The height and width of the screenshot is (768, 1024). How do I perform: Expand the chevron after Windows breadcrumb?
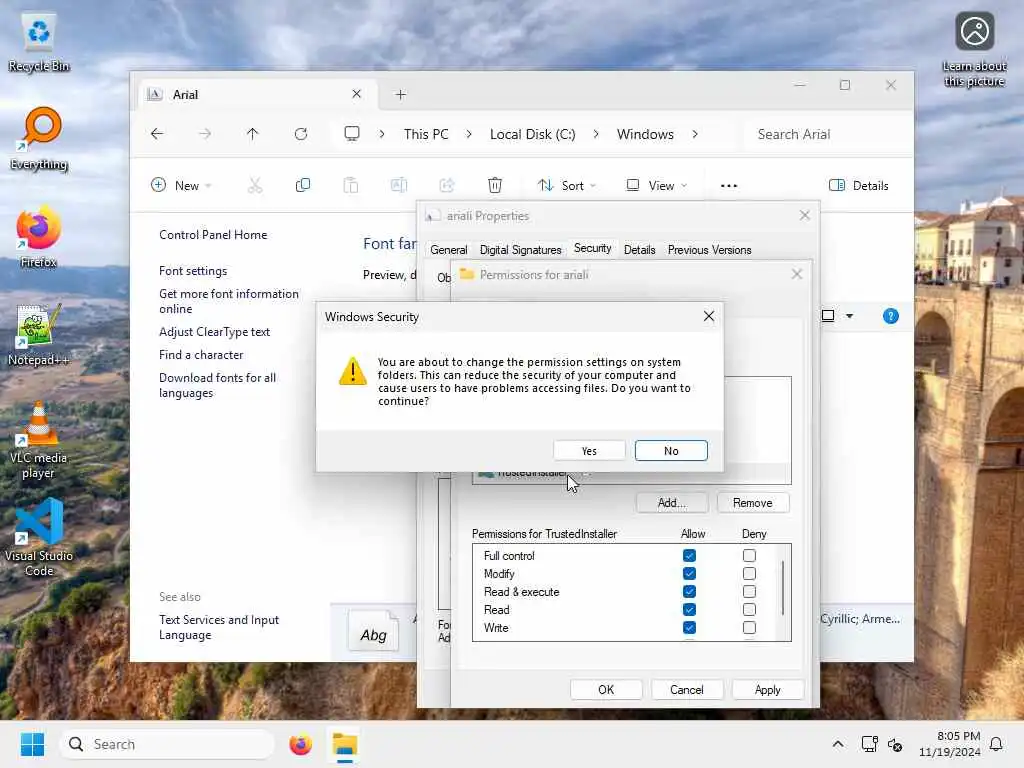click(x=695, y=134)
